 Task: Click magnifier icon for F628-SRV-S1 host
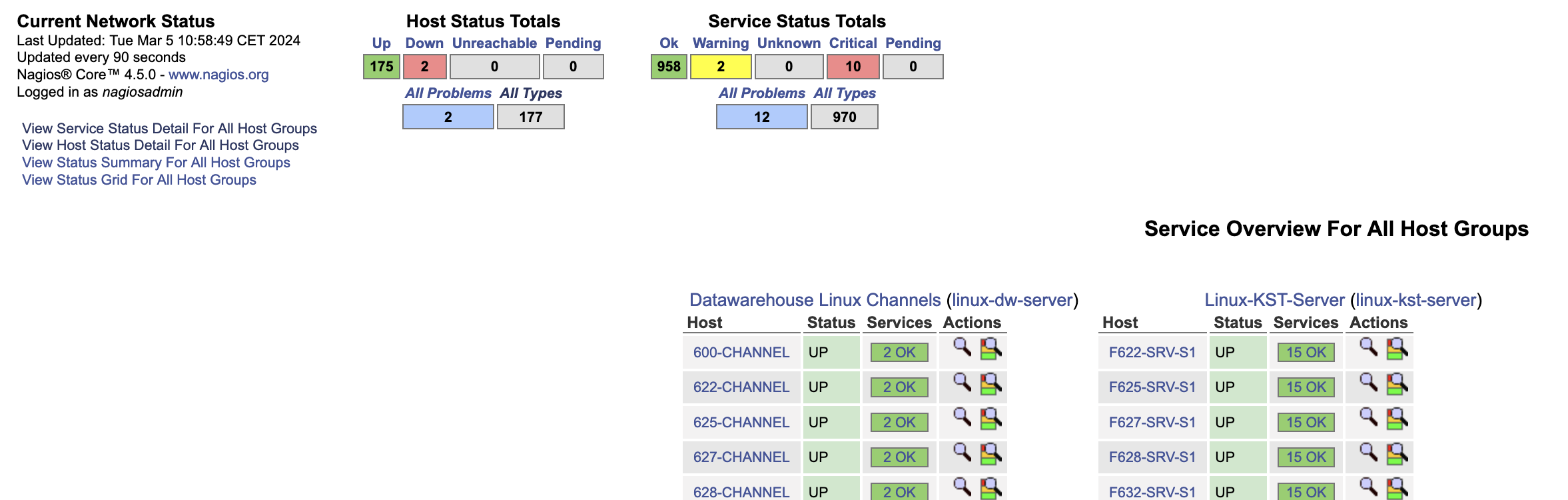pyautogui.click(x=1368, y=453)
